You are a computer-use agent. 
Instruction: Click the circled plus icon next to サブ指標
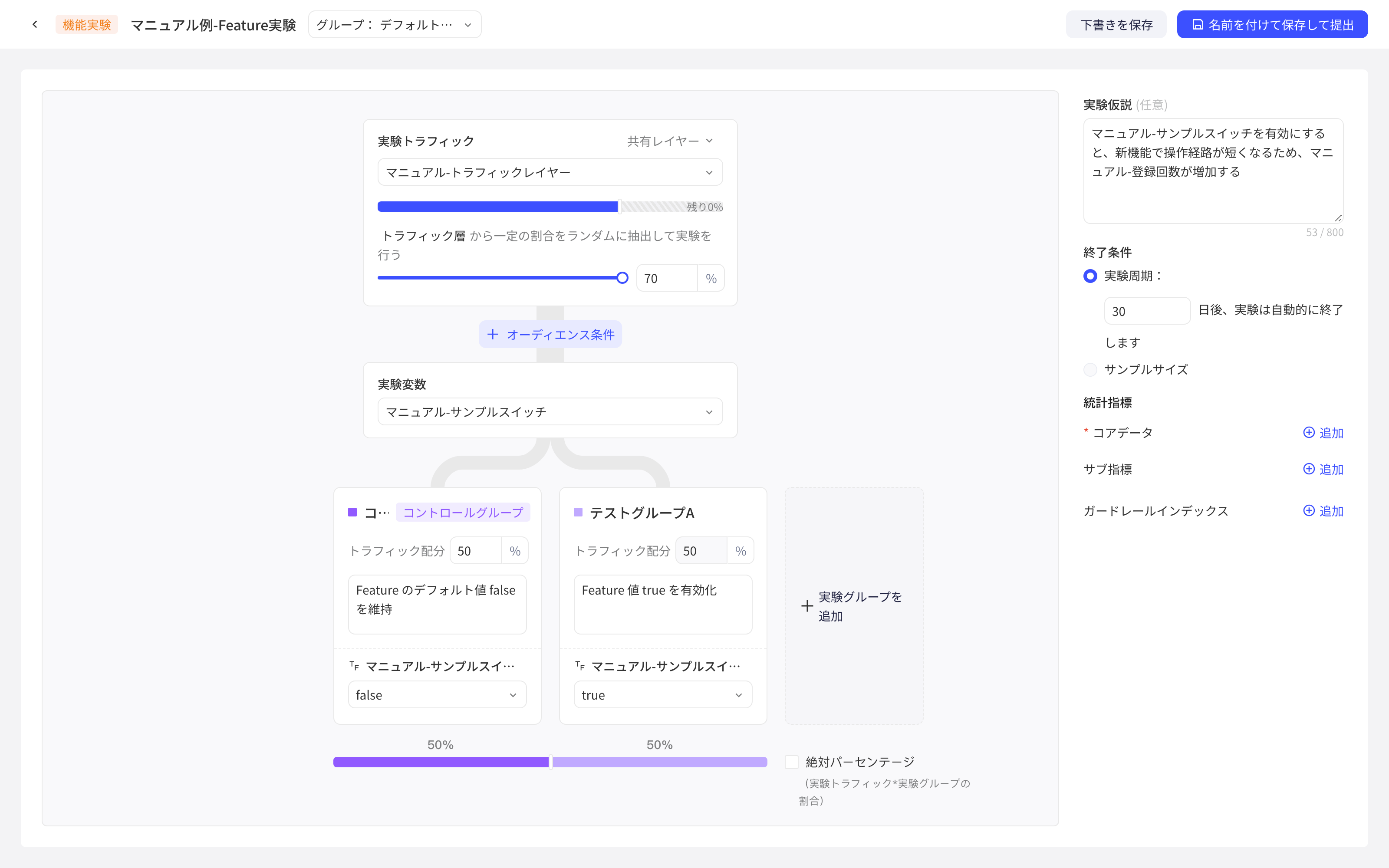pos(1309,469)
